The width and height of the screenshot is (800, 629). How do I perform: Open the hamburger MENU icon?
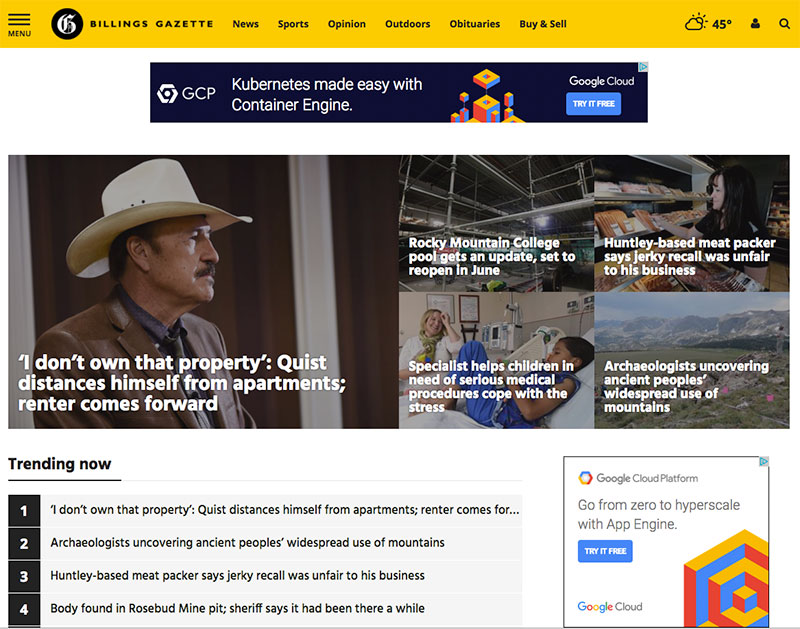tap(19, 24)
